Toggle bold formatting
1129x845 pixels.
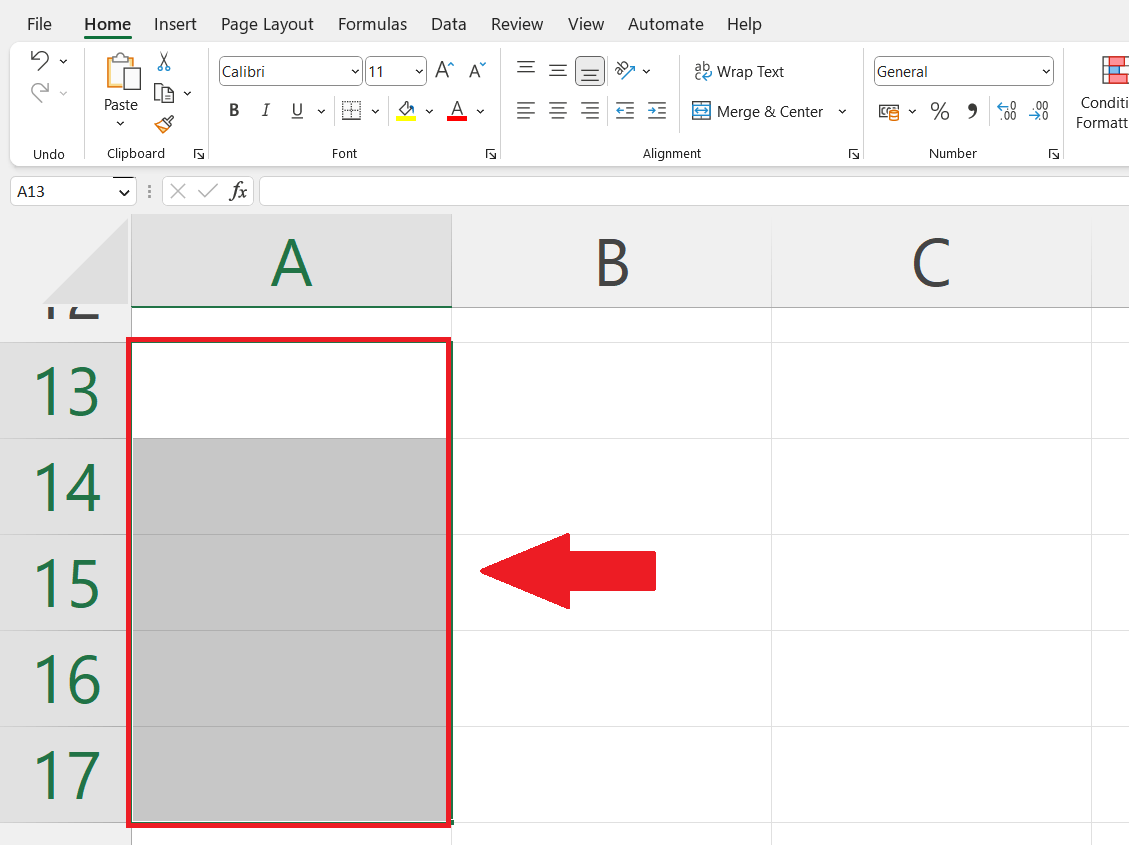[233, 110]
